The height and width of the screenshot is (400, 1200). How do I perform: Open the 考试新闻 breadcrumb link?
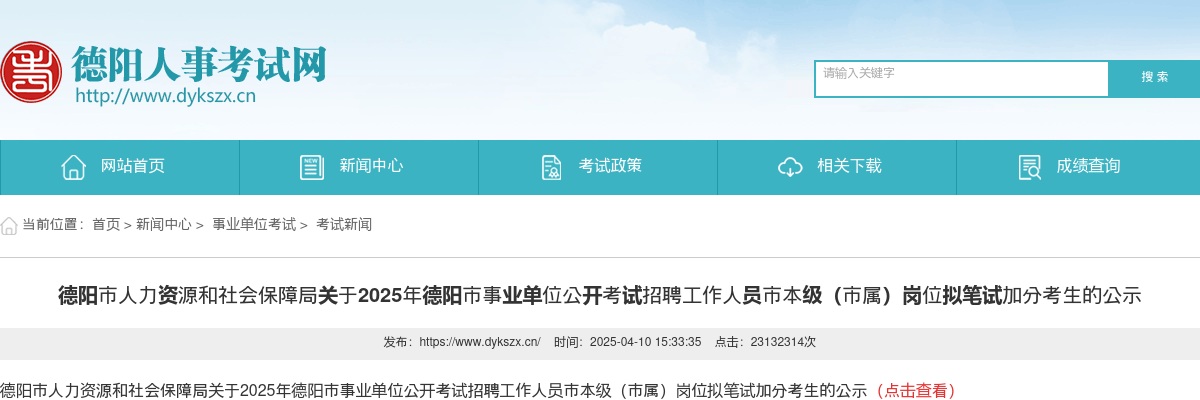pos(344,225)
